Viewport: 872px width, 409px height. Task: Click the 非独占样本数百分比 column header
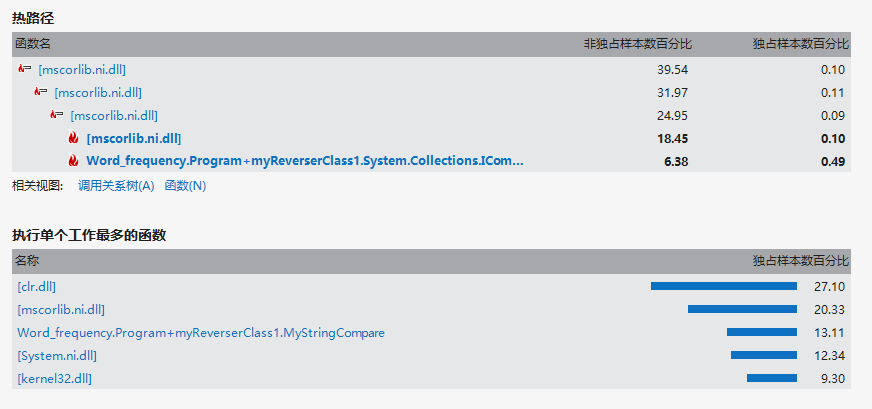(638, 44)
